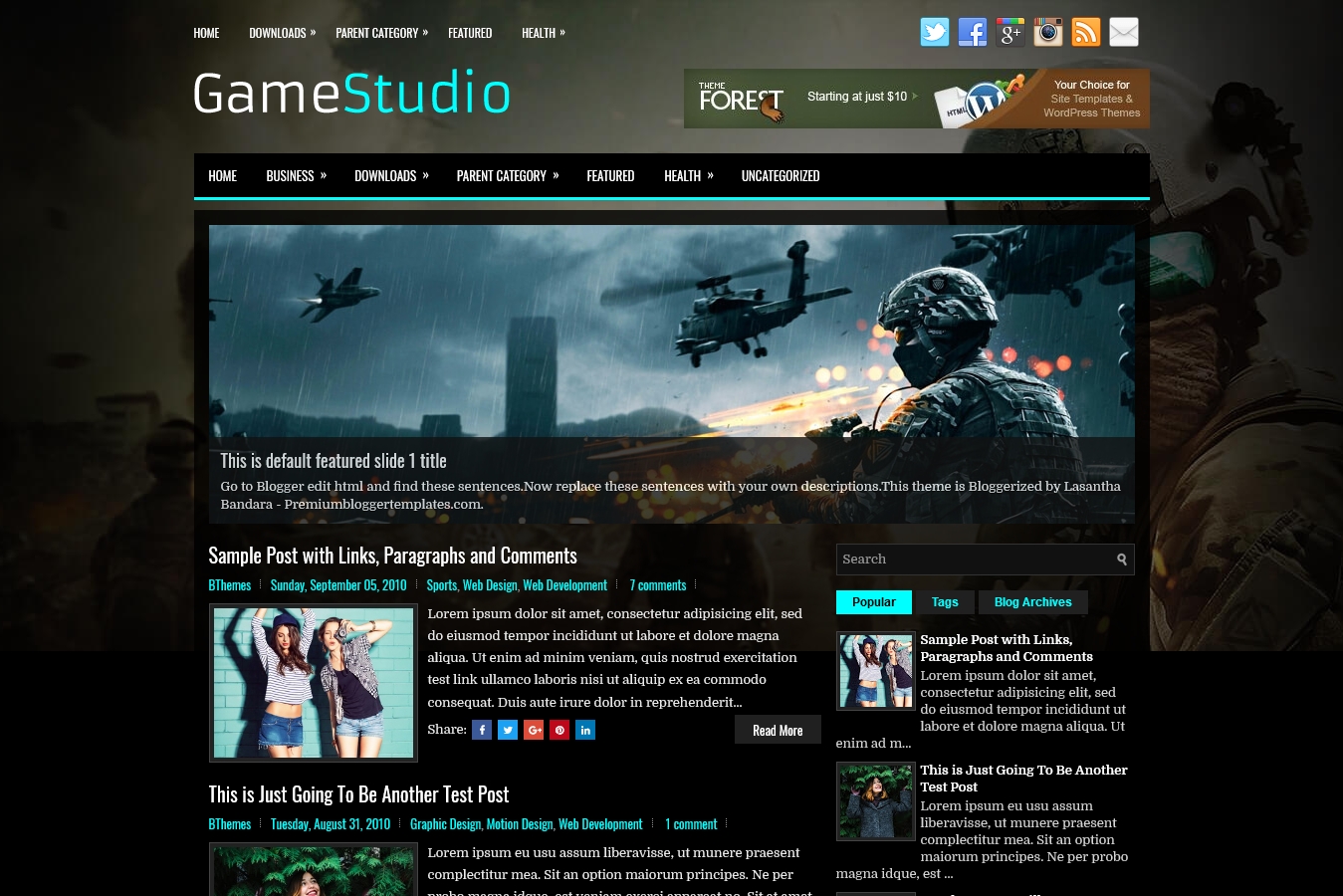Open the Graphic Design label link
1343x896 pixels.
coord(445,824)
